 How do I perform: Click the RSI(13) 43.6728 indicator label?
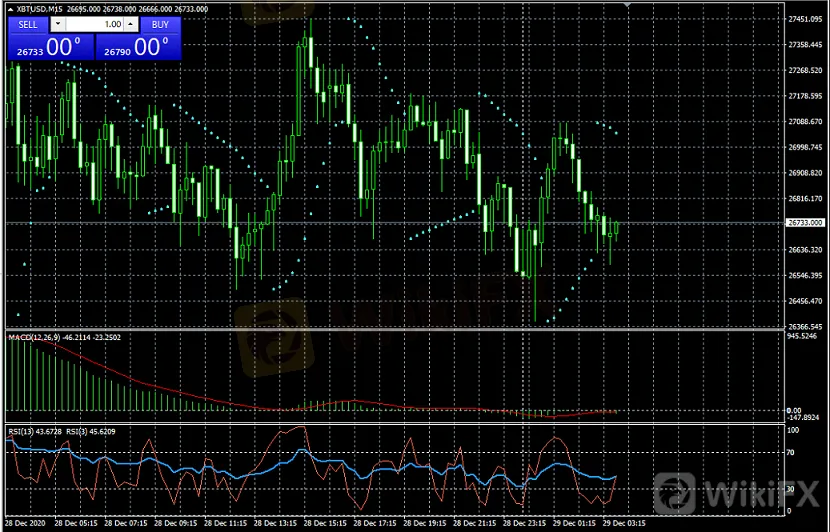click(33, 431)
